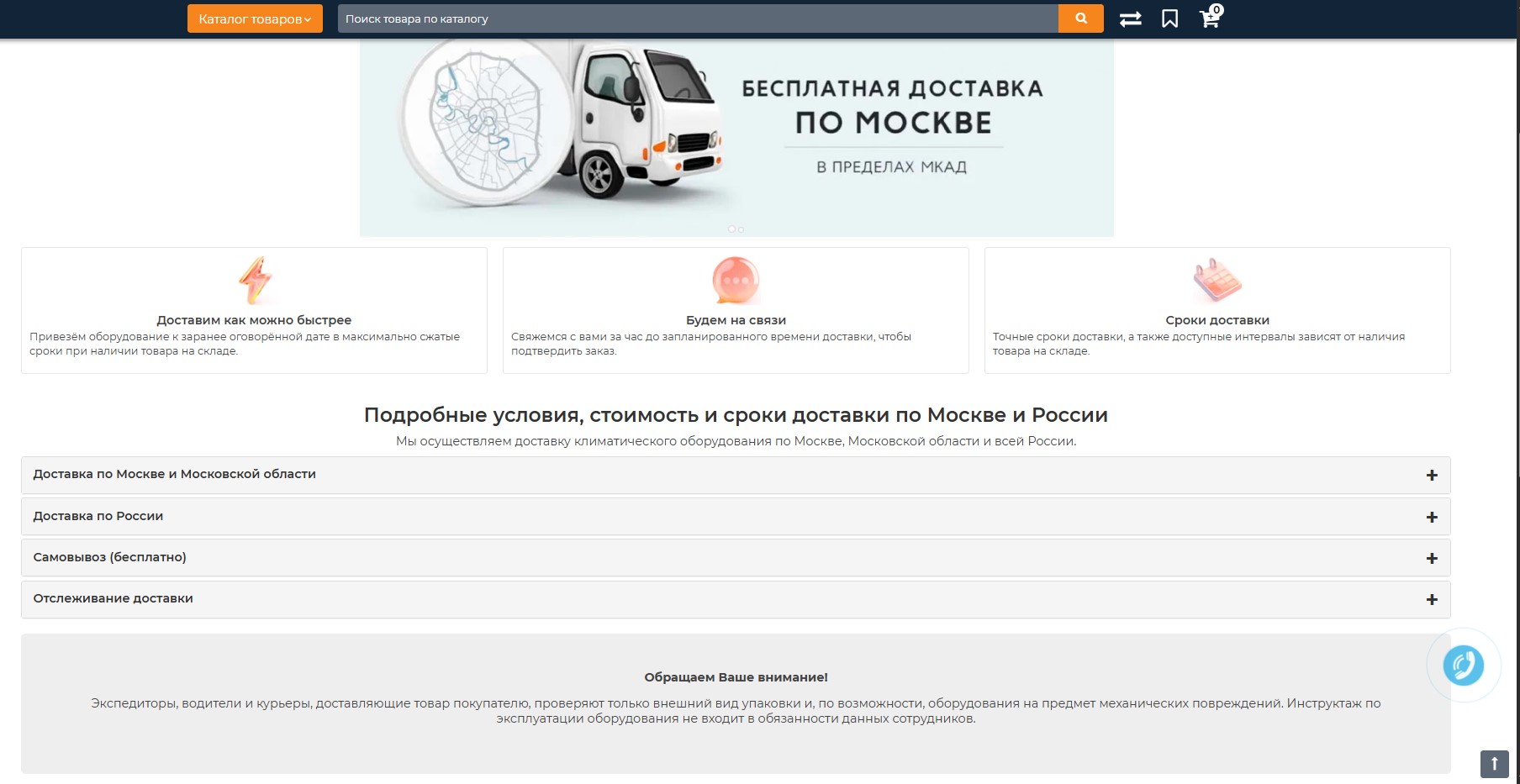Image resolution: width=1520 pixels, height=784 pixels.
Task: Expand Доставка по Москве и Московской области
Action: pos(175,474)
